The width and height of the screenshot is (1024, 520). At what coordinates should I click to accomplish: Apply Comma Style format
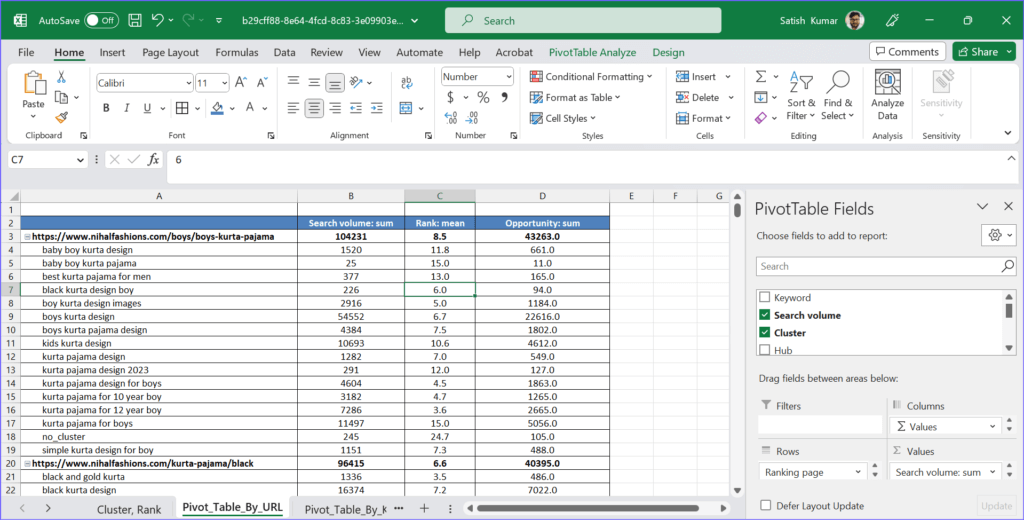pos(504,97)
